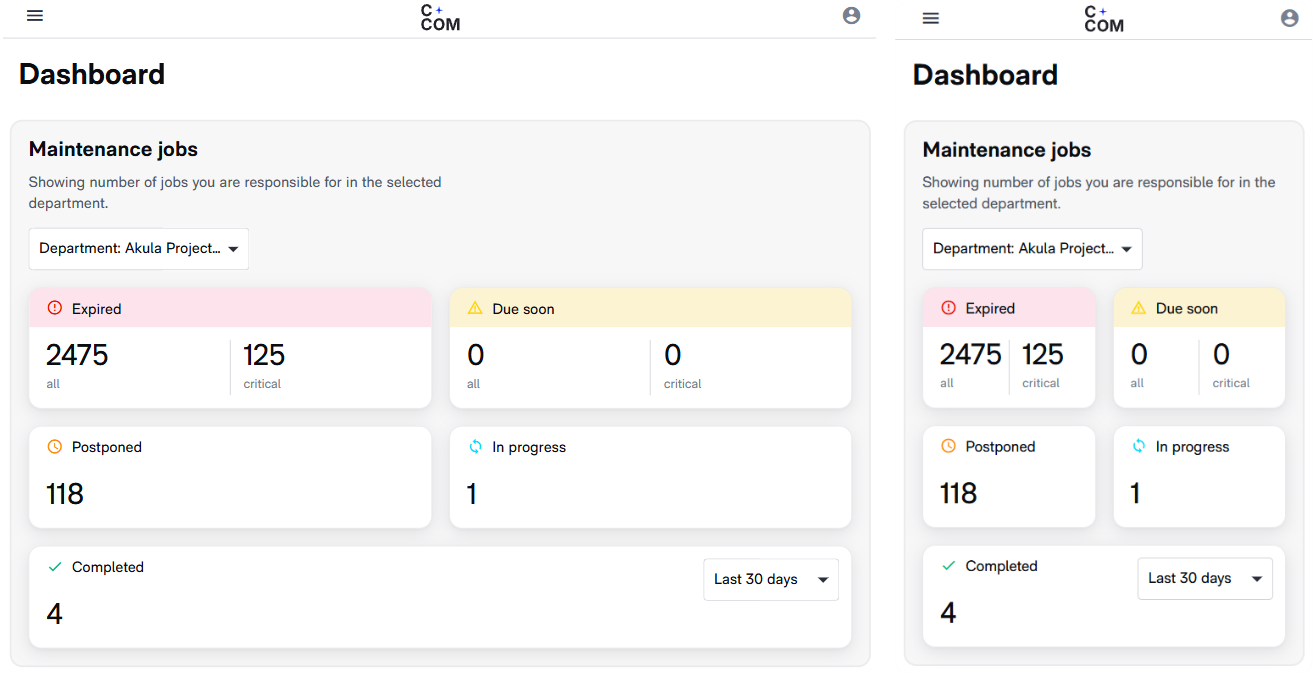Click the Completed checkmark icon, wide dashboard
This screenshot has height=675, width=1315.
(55, 567)
